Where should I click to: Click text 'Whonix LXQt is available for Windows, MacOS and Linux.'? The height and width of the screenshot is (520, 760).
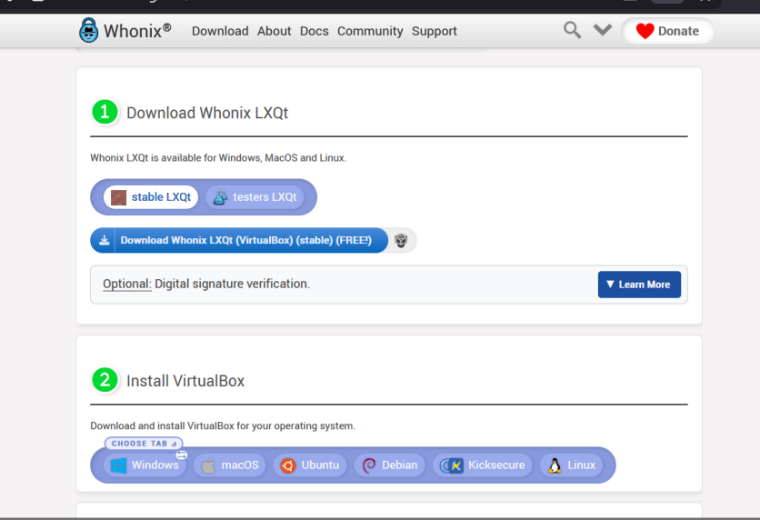[218, 158]
